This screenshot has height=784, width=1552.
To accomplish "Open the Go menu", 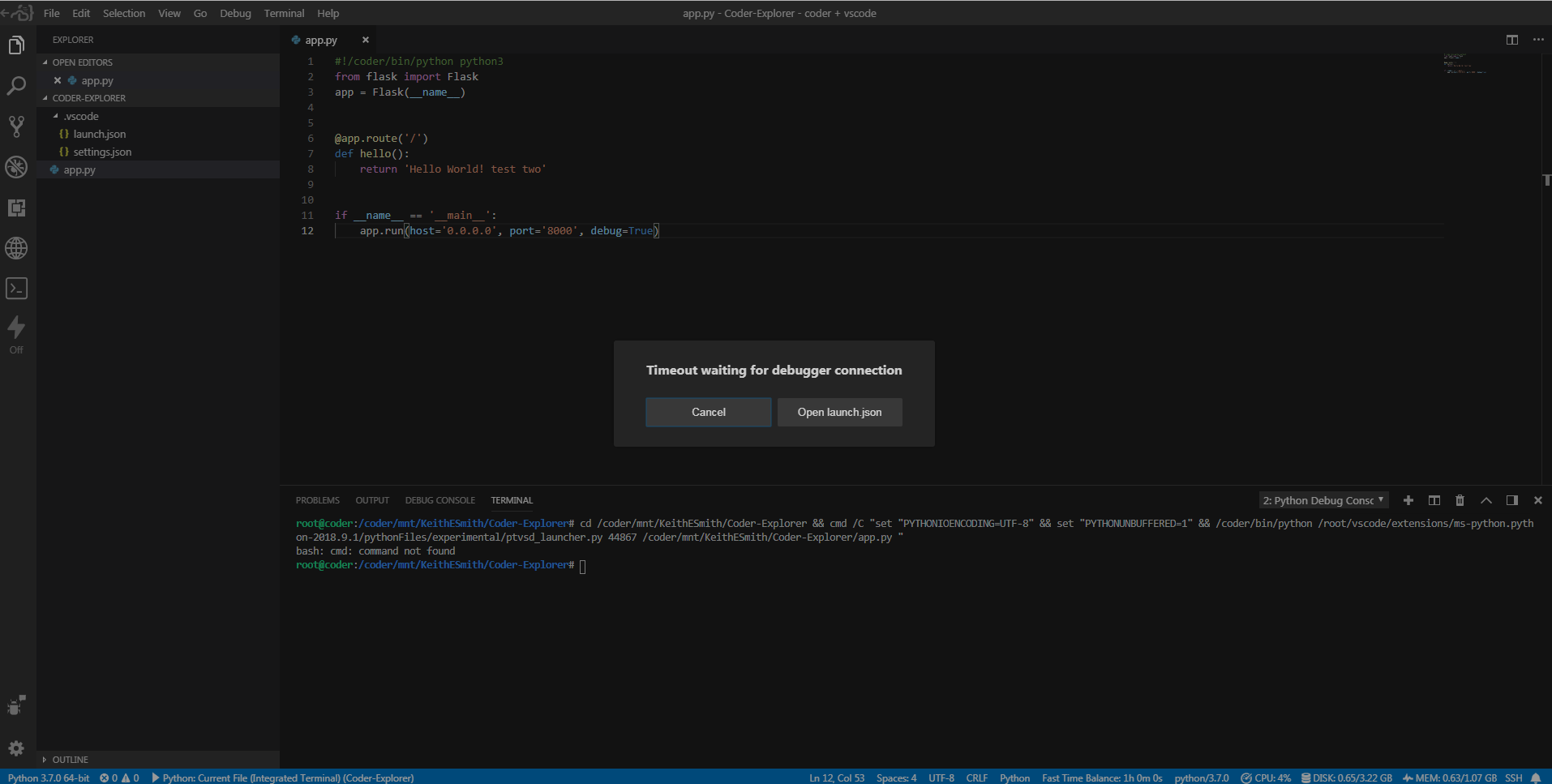I will pos(200,13).
